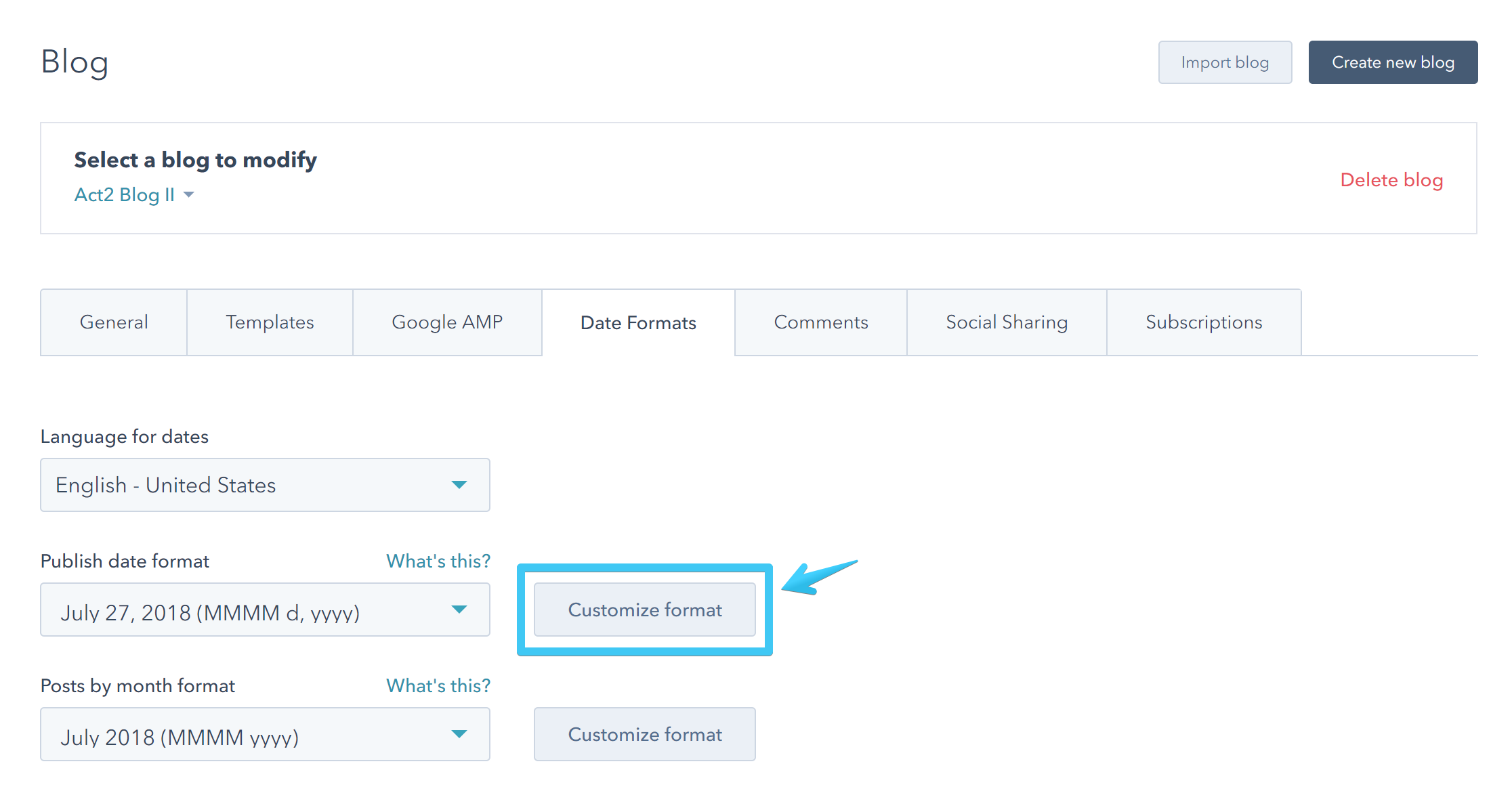
Task: Expand the Act2 Blog II blog selector
Action: point(134,194)
